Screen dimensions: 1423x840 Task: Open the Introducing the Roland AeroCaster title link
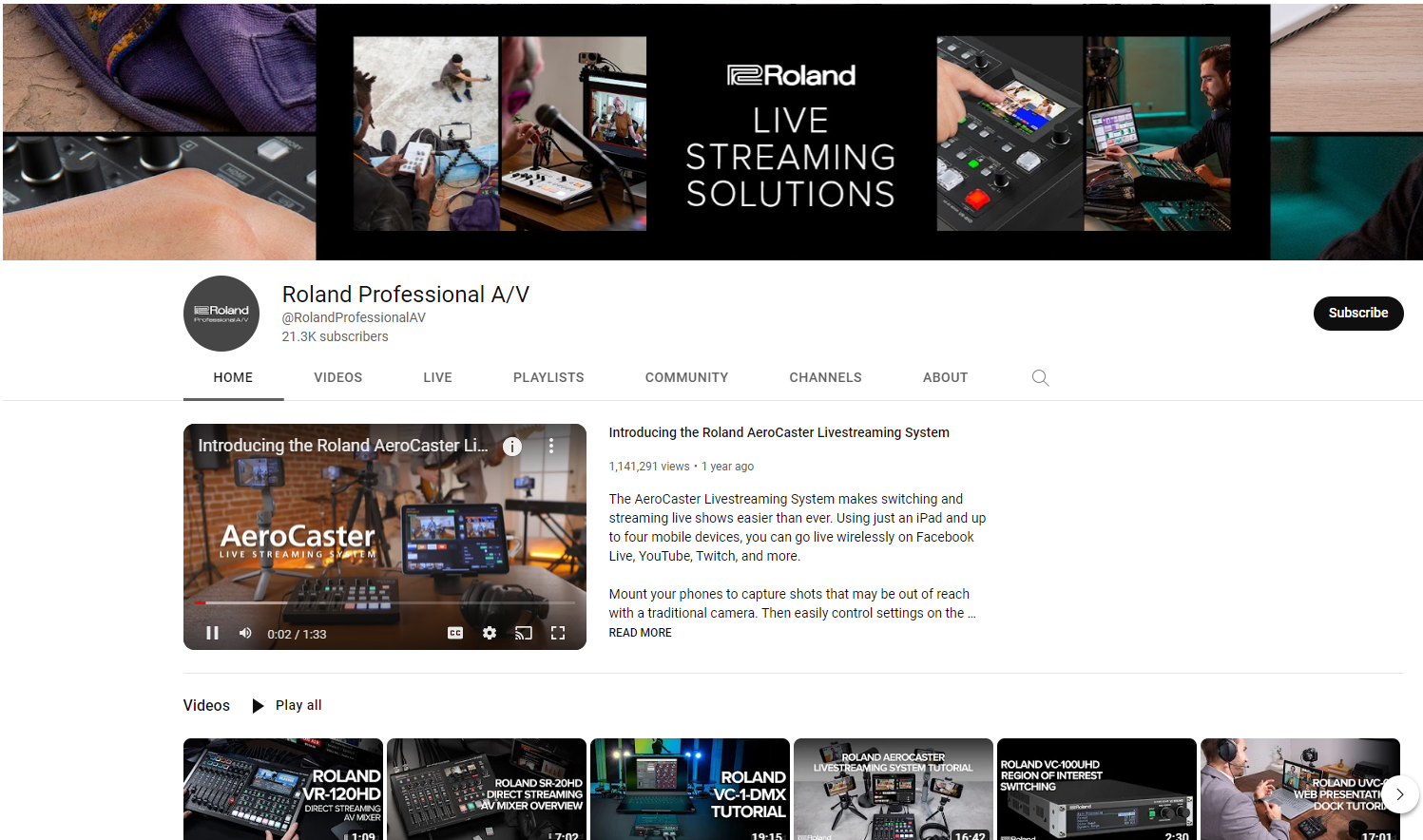coord(779,432)
